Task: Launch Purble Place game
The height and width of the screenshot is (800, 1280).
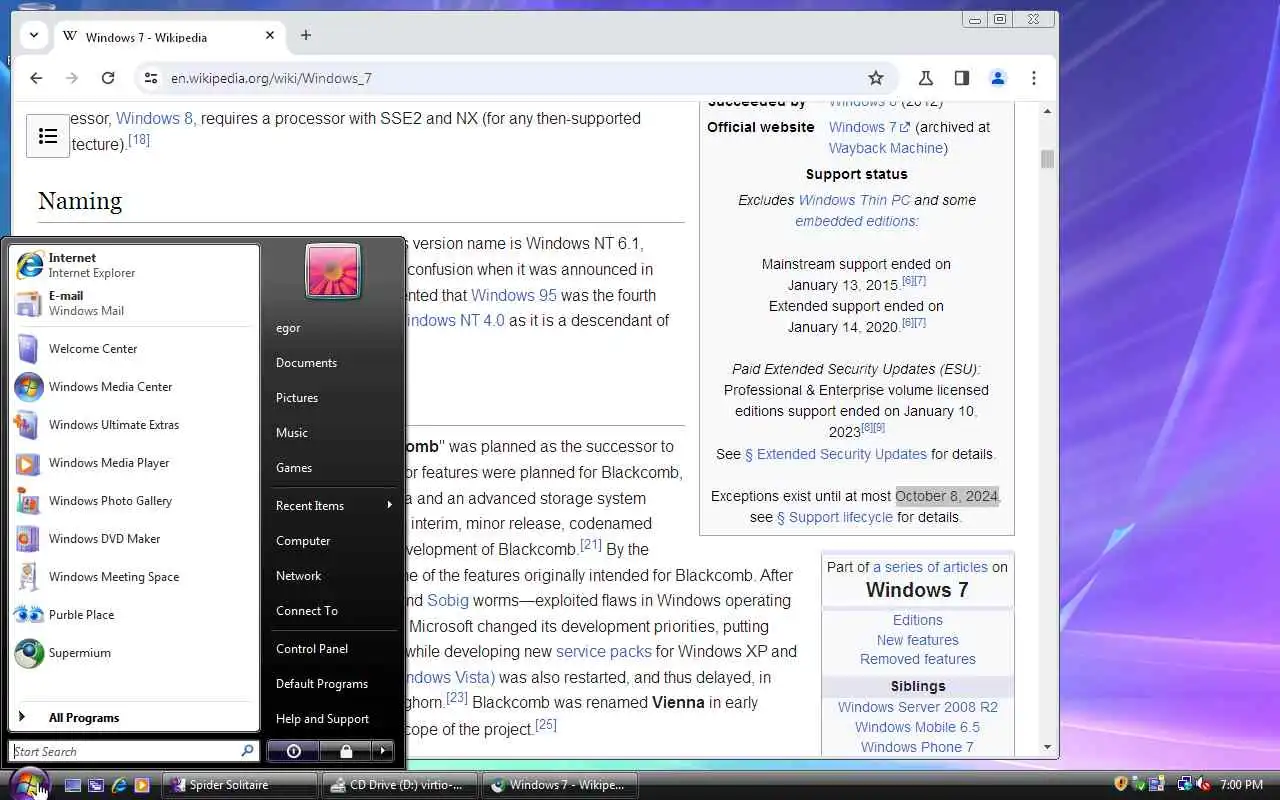Action: pyautogui.click(x=134, y=615)
